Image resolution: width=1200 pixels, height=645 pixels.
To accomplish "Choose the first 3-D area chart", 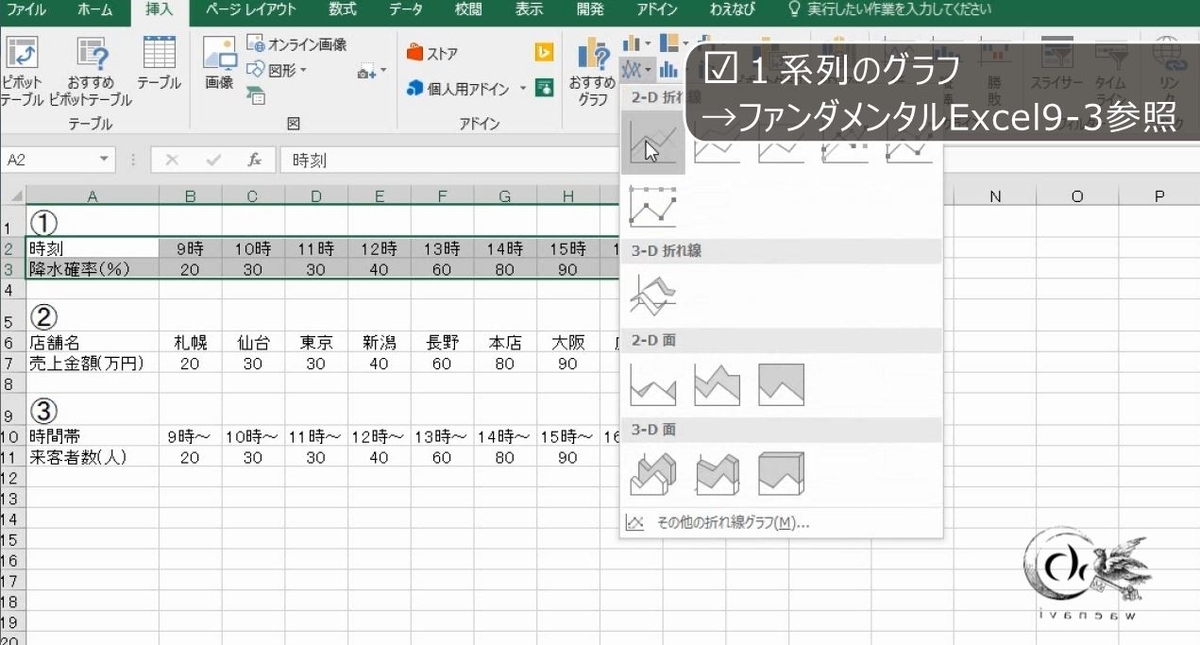I will [652, 473].
